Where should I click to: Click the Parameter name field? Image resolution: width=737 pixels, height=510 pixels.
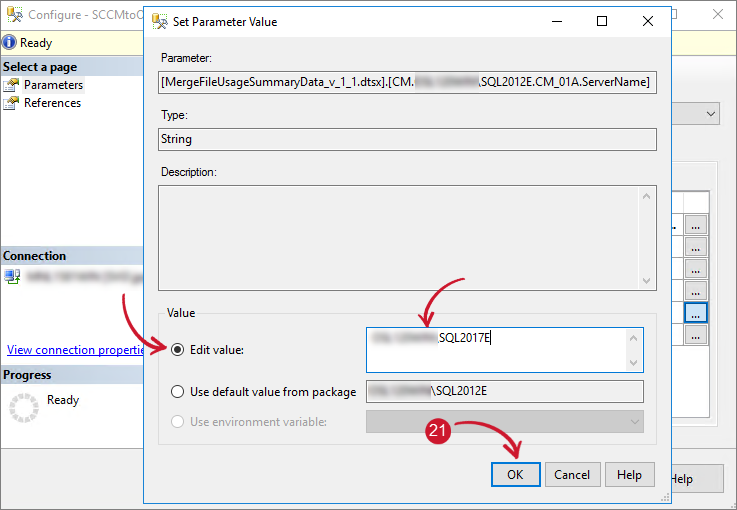[407, 82]
